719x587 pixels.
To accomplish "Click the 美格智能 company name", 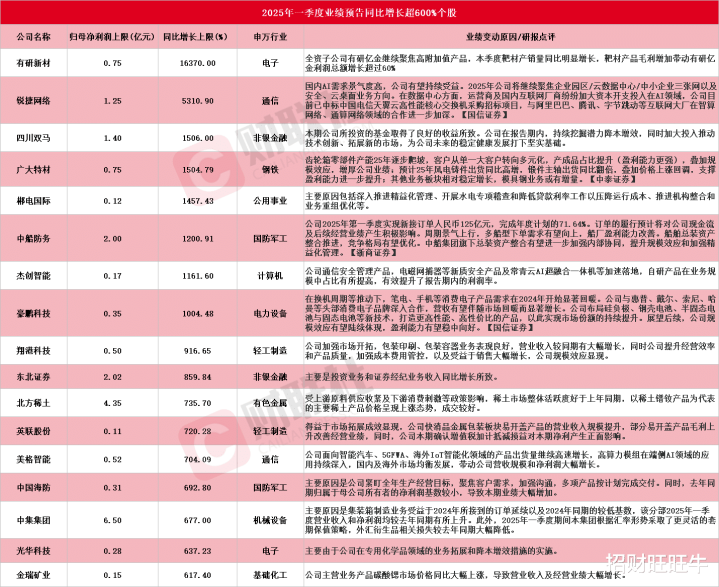I will [33, 459].
